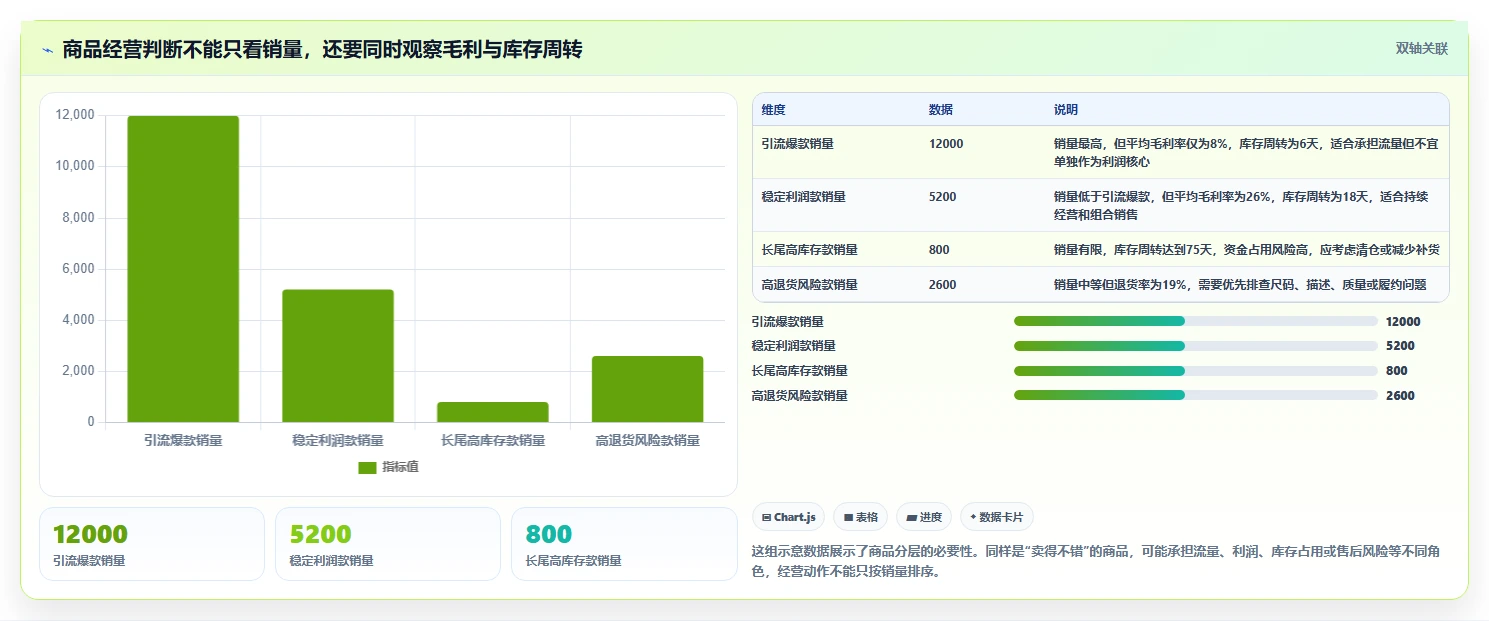The height and width of the screenshot is (621, 1489).
Task: Click the 稳定利润款销量 bar in chart
Action: [338, 356]
